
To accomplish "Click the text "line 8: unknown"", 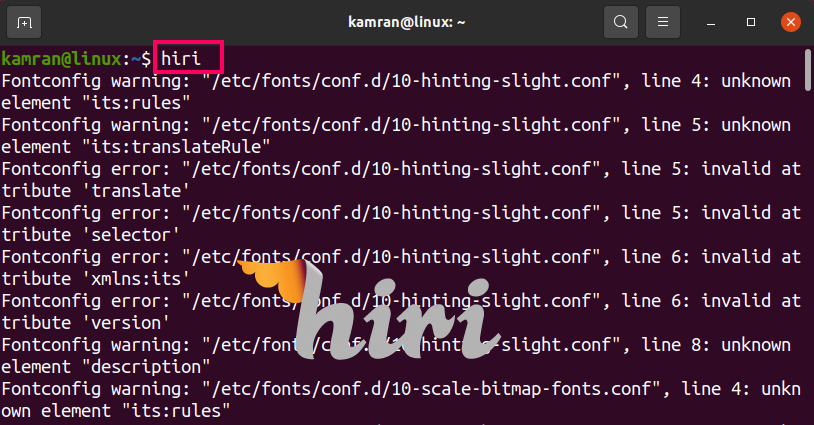I will coord(716,345).
